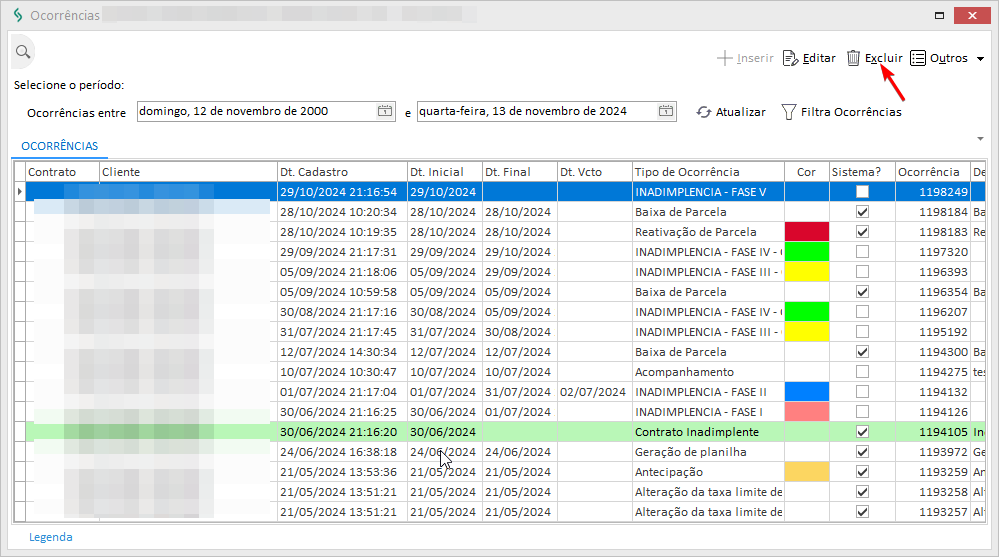The height and width of the screenshot is (557, 999).
Task: Toggle Sistema checkbox for occurrence 1194105
Action: pos(862,432)
